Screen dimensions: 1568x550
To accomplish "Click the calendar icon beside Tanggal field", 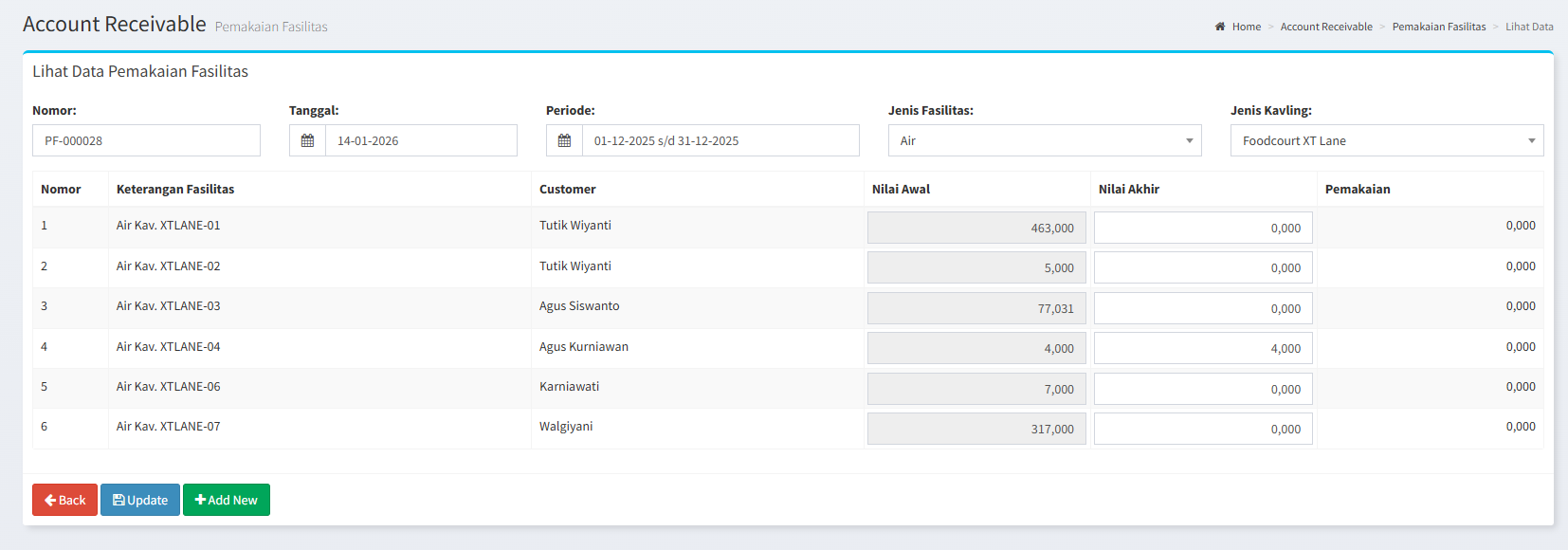I will pos(307,140).
